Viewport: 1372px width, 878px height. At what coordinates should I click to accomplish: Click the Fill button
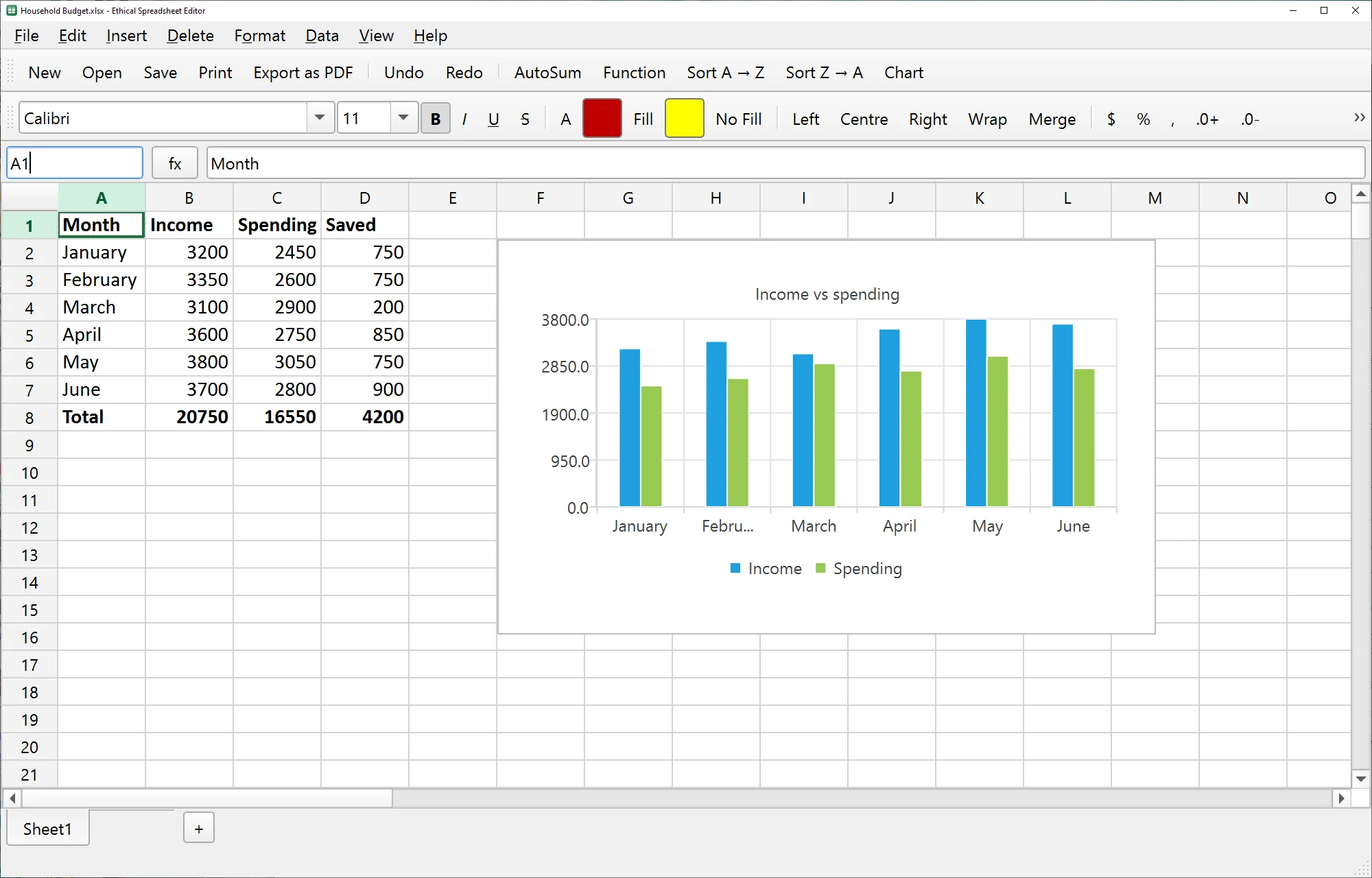coord(643,119)
